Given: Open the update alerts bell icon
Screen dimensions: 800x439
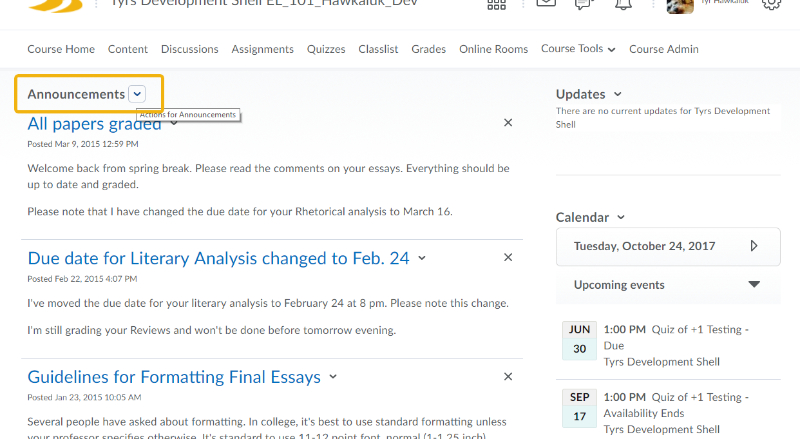Looking at the screenshot, I should click(x=623, y=4).
